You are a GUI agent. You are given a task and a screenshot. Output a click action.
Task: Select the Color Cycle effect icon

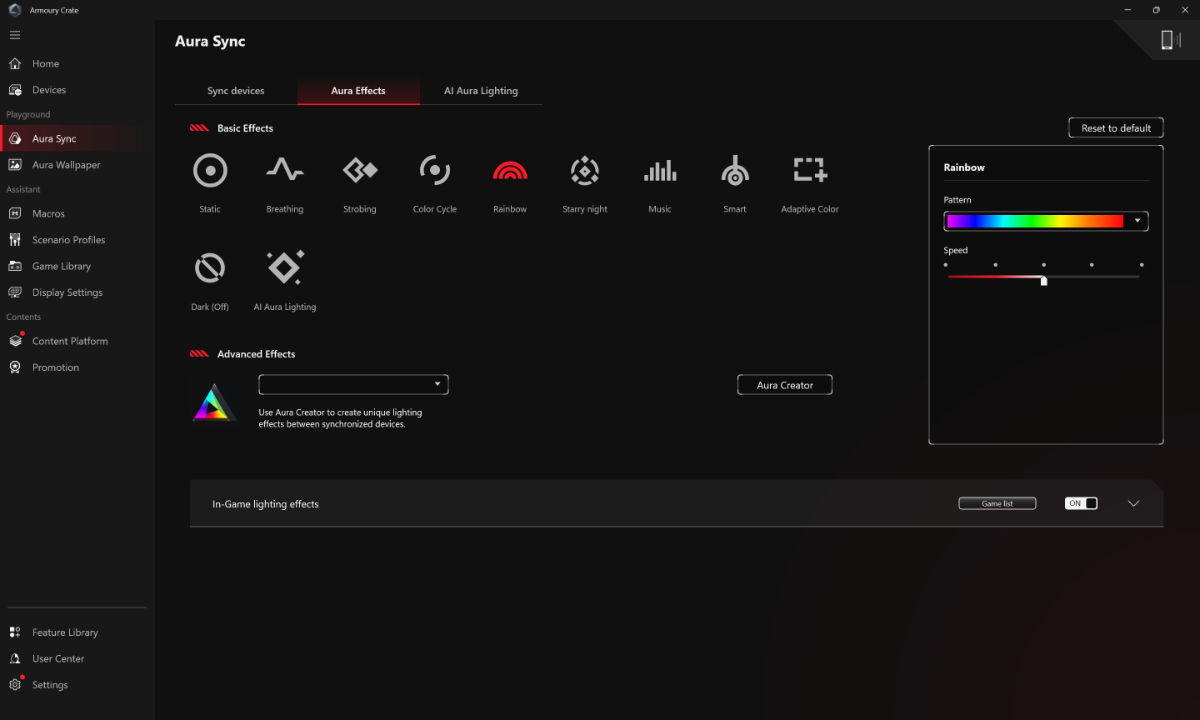(435, 171)
